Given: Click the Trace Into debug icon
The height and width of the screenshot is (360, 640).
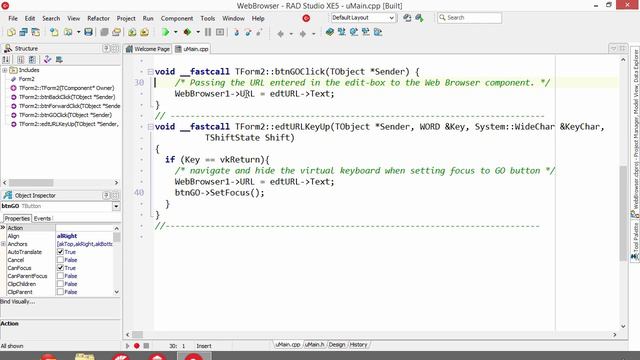Looking at the screenshot, I should [237, 32].
